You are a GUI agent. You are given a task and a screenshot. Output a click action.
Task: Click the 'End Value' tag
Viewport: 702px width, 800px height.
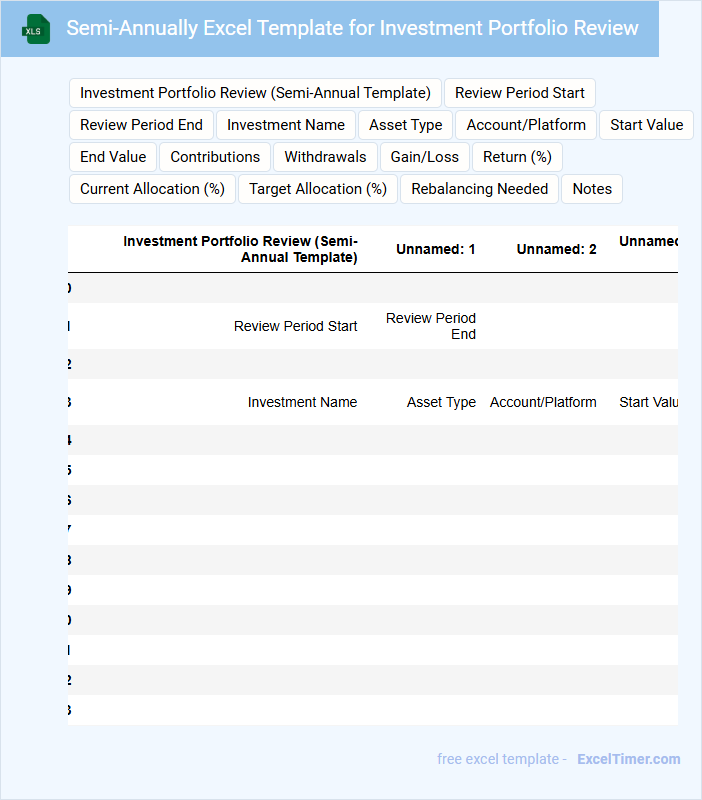(x=113, y=157)
